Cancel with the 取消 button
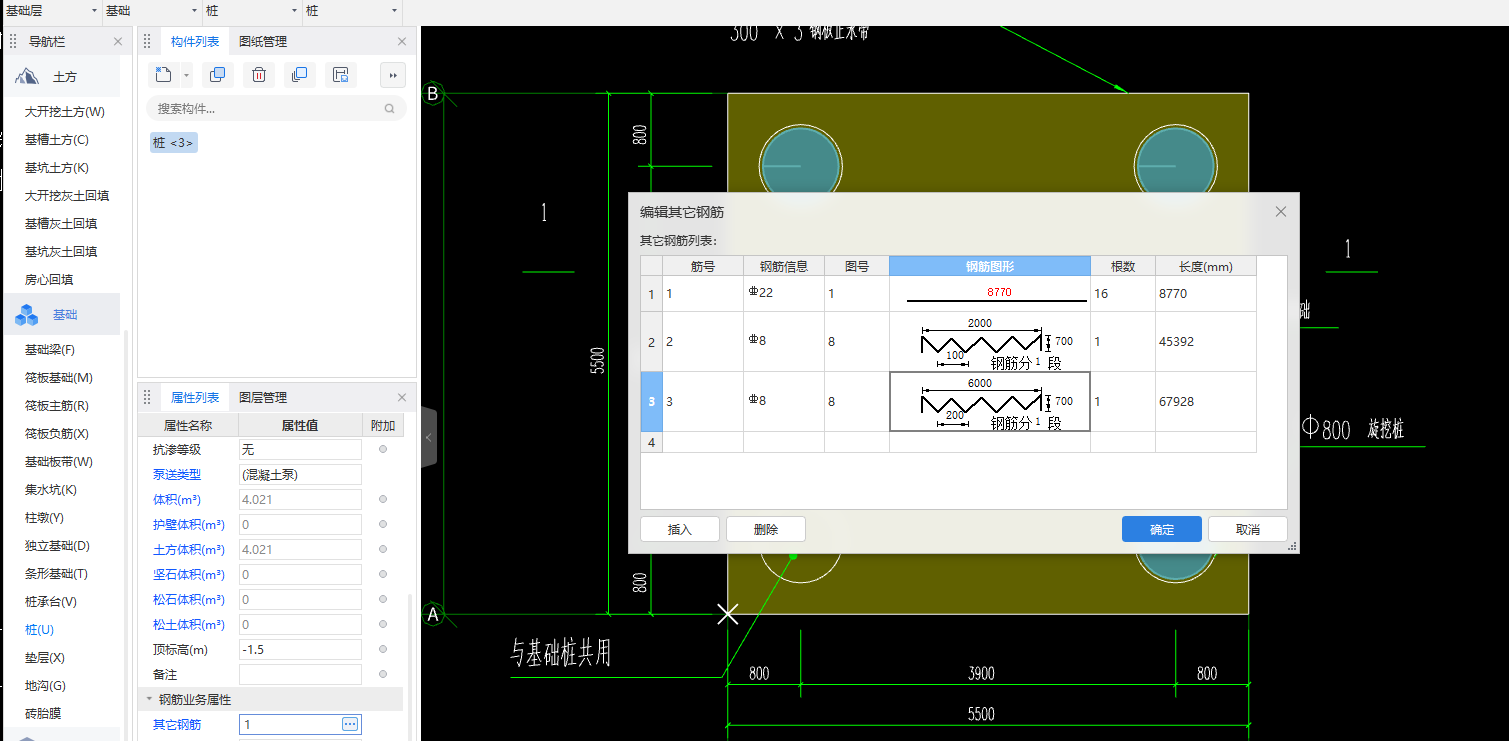 1248,529
